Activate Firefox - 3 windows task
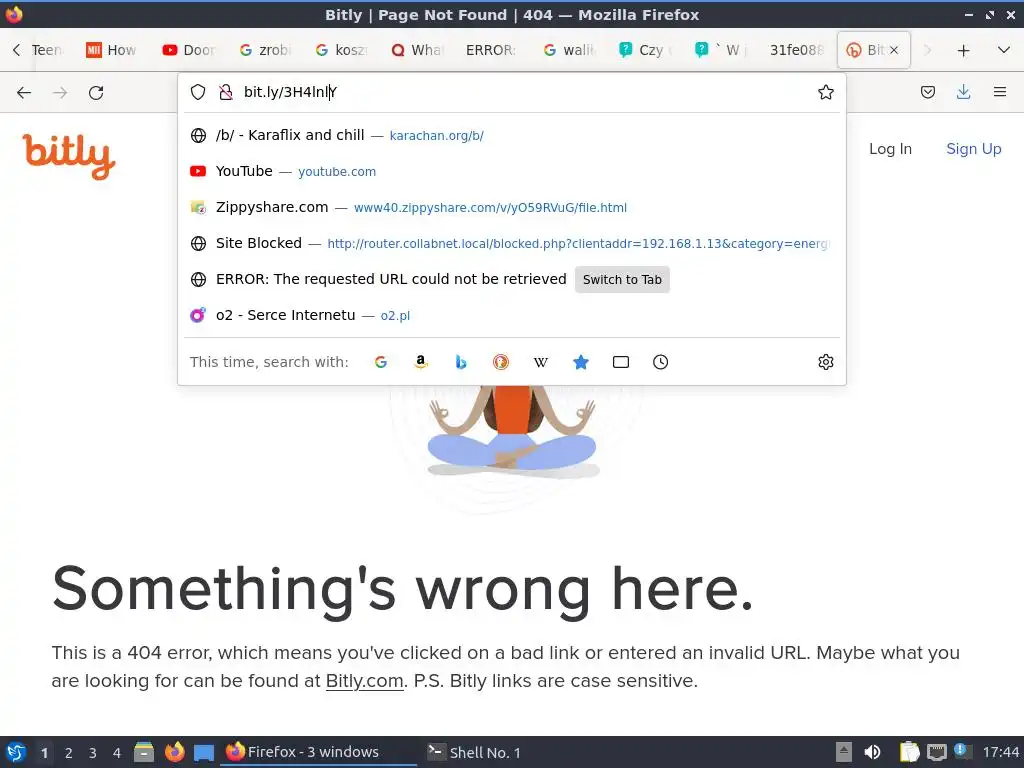Image resolution: width=1024 pixels, height=768 pixels. (x=320, y=752)
